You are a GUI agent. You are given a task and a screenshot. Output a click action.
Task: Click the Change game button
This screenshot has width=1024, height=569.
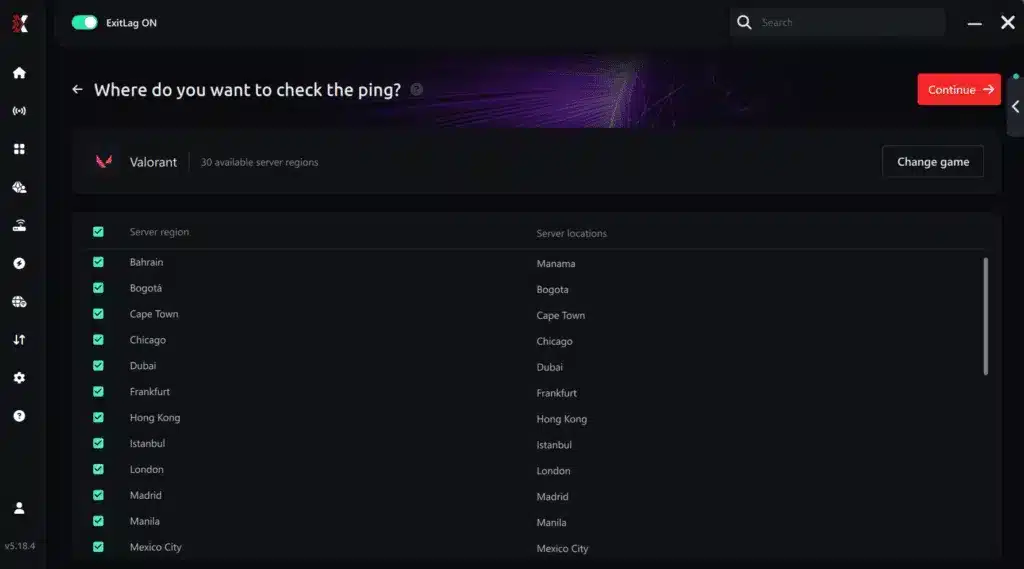coord(933,161)
